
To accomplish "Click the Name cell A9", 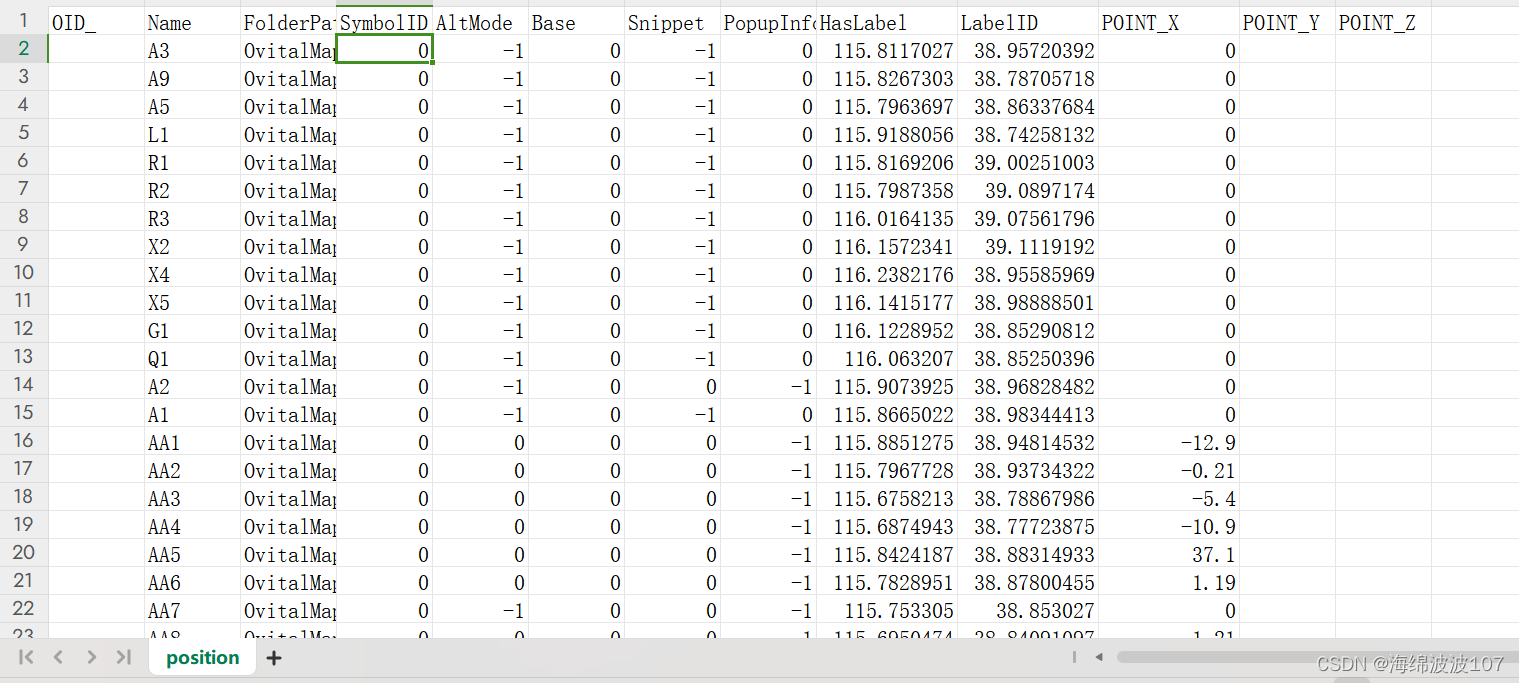I will 192,78.
